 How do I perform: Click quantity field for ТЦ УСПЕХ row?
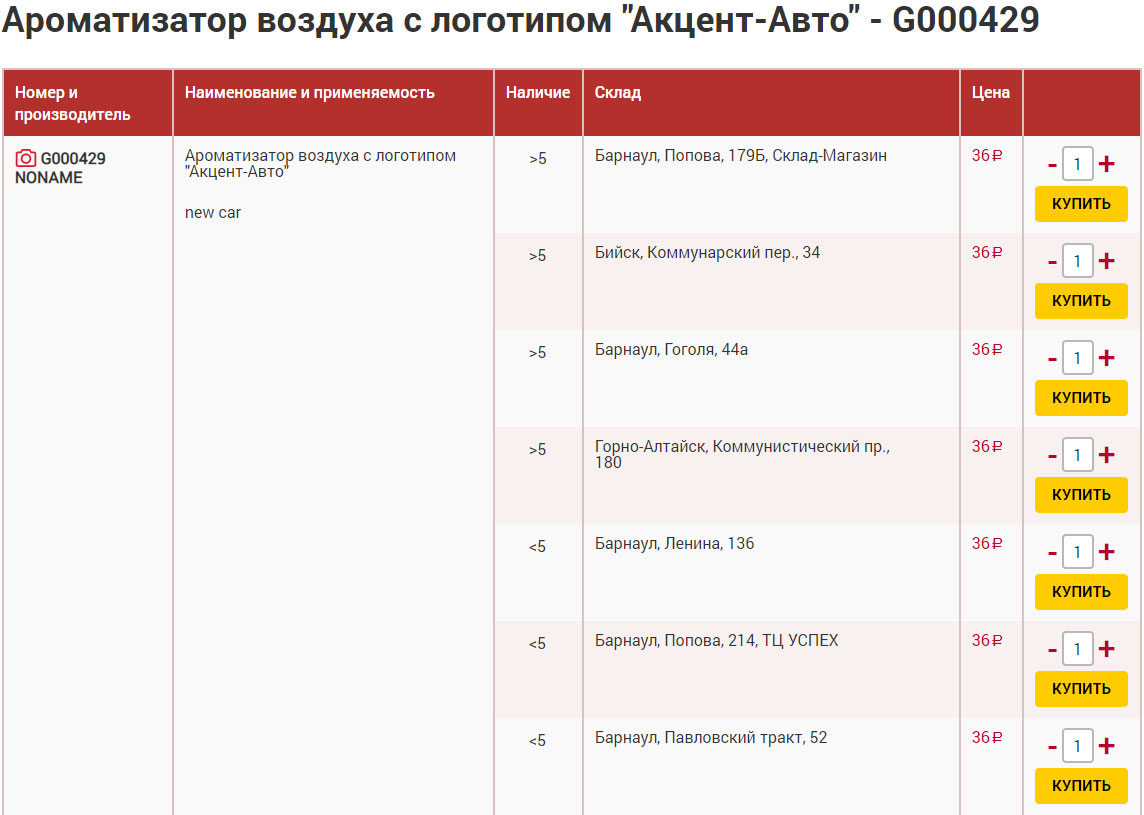[1078, 649]
